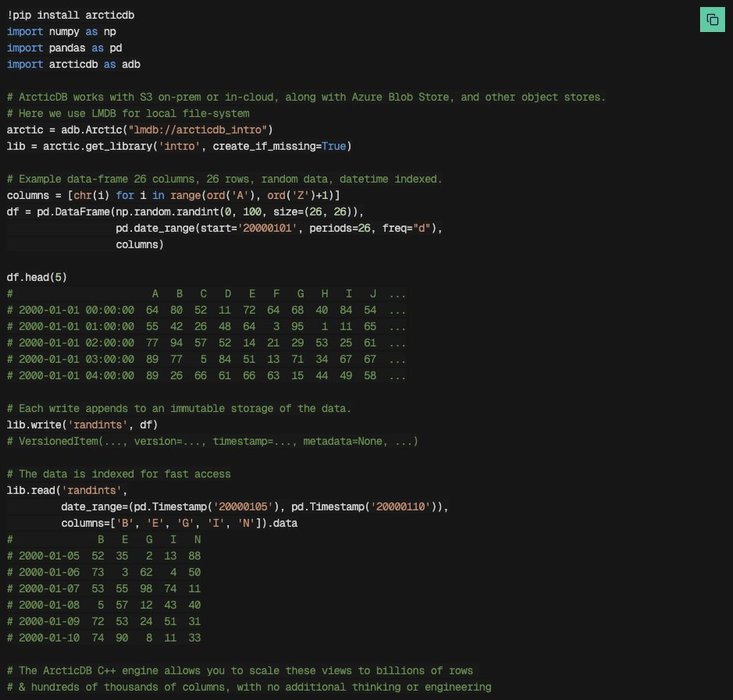Click the create_if_missing=True argument
Image resolution: width=733 pixels, height=700 pixels.
point(279,146)
